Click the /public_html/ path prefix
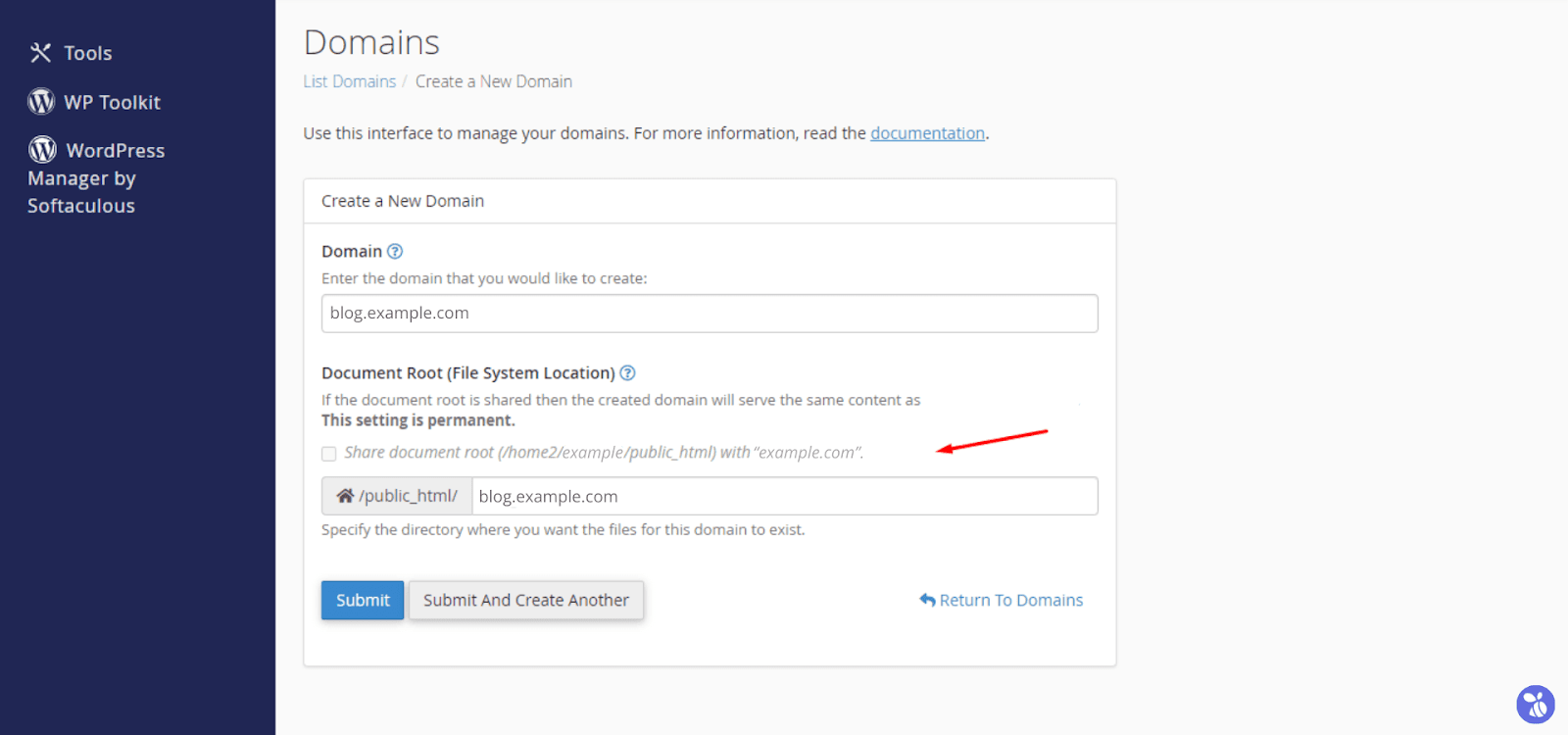Image resolution: width=1568 pixels, height=735 pixels. [x=408, y=496]
